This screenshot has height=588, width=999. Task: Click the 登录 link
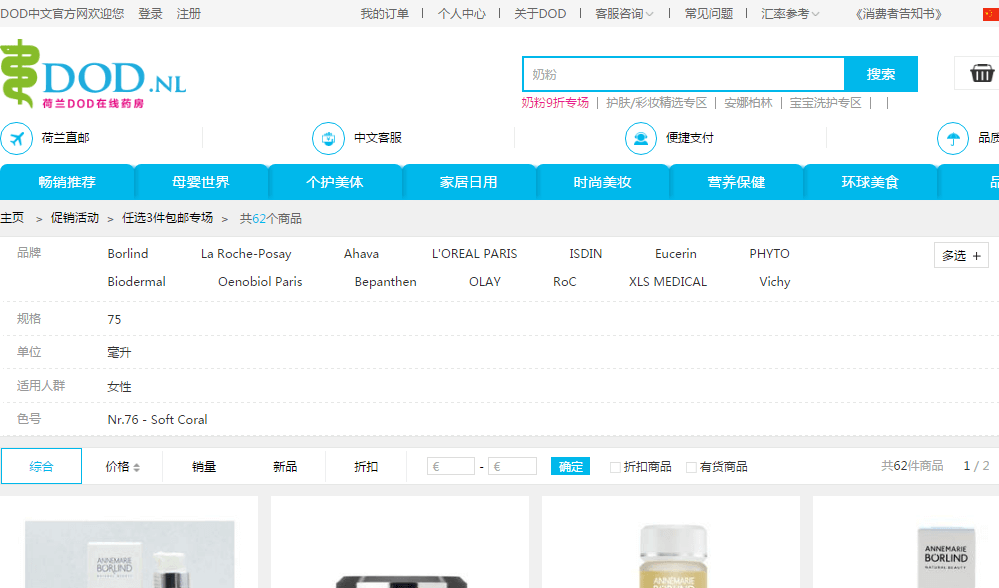coord(150,14)
